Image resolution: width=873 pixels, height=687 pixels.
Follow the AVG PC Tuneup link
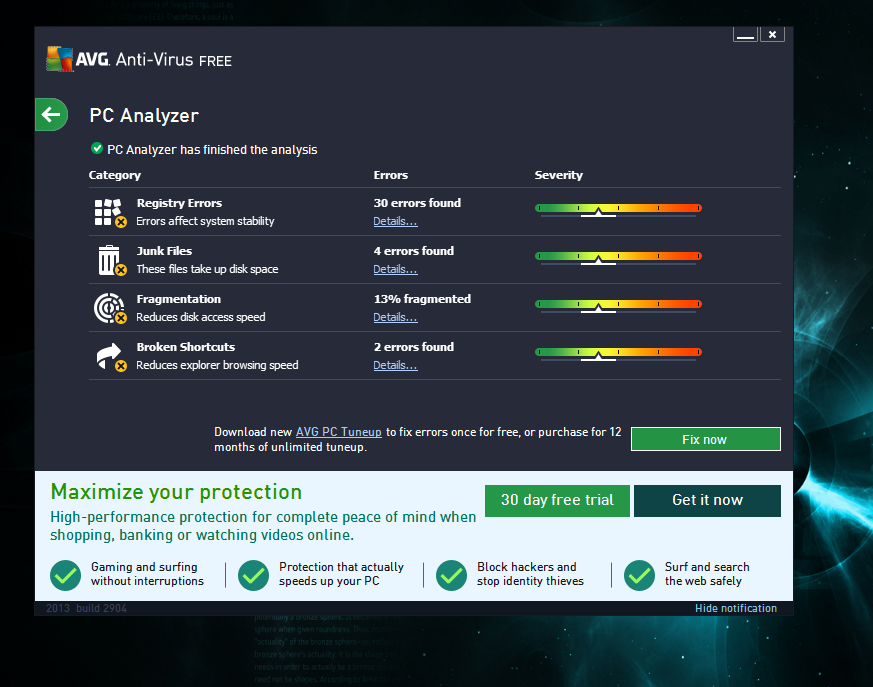[339, 432]
